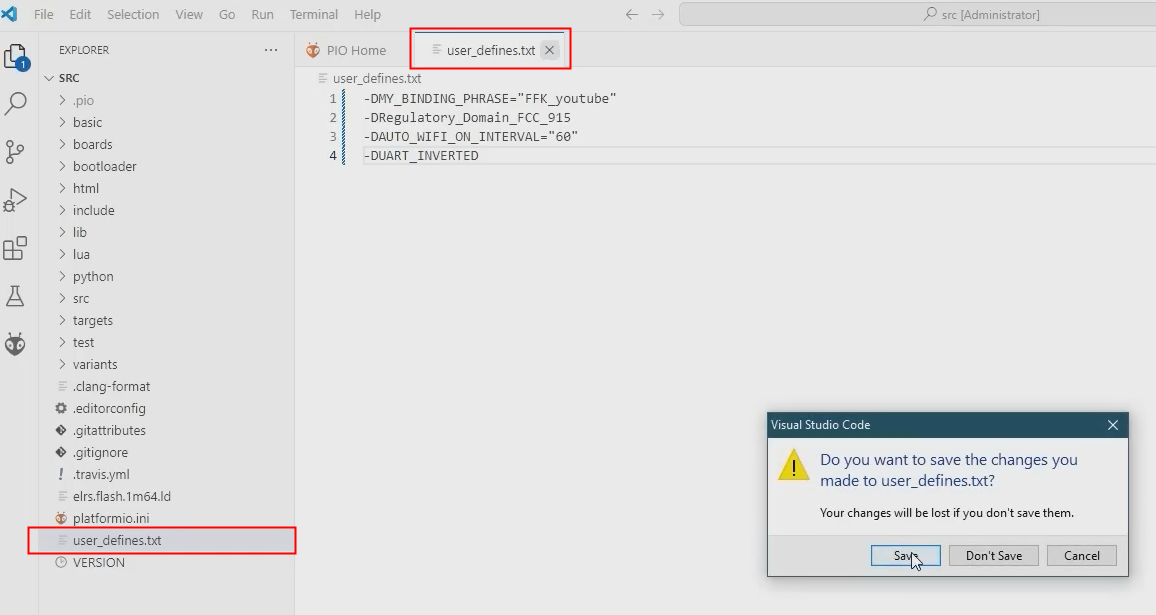Click Save in the dialog
The height and width of the screenshot is (615, 1156).
(x=905, y=555)
